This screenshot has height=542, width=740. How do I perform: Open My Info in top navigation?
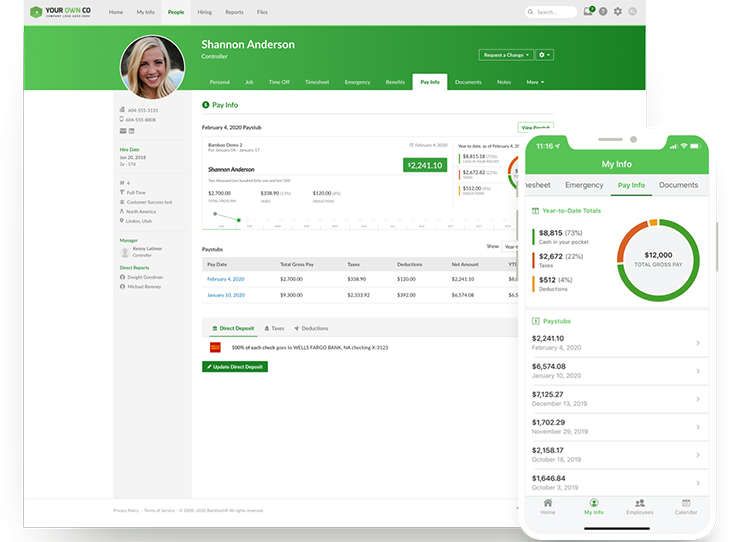point(145,12)
